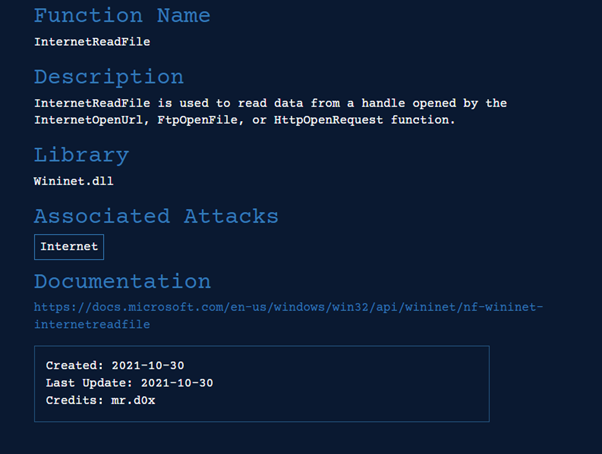Click the Last Update date line
602x454 pixels.
[x=129, y=382]
